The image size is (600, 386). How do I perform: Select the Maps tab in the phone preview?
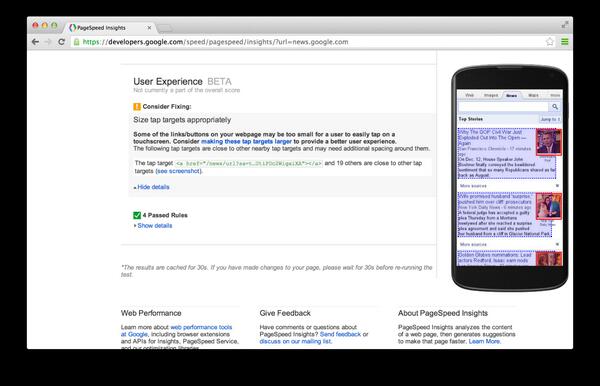pos(533,95)
